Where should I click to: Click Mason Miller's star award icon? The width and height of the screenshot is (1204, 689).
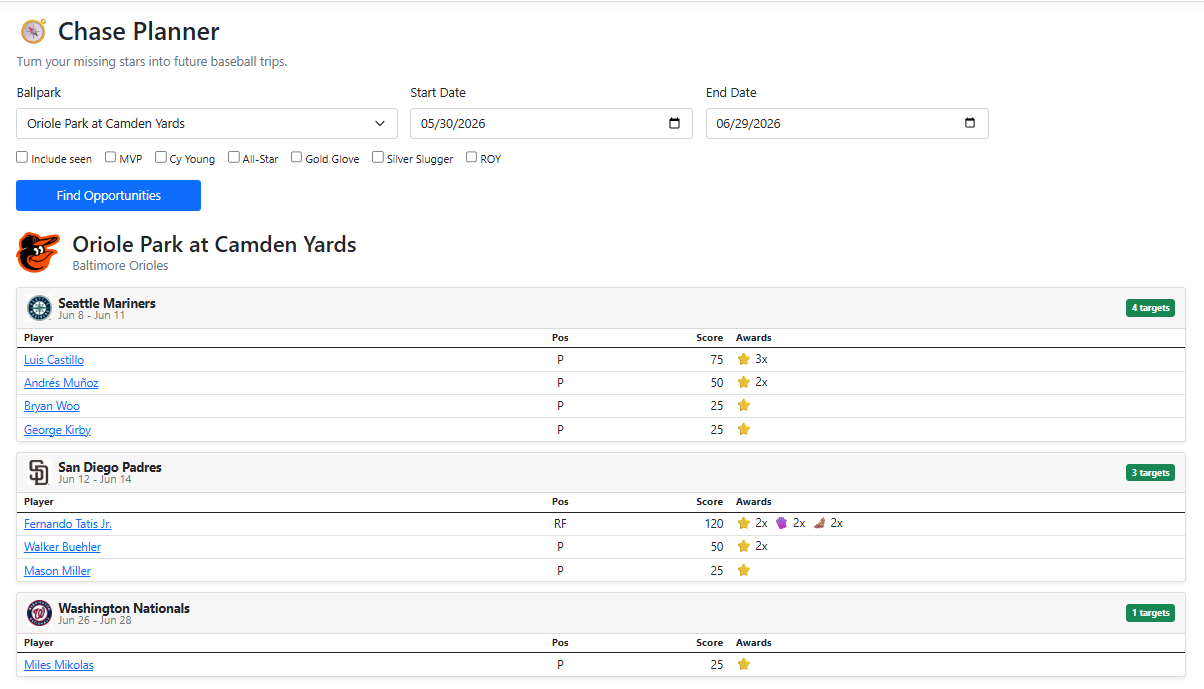pos(743,570)
